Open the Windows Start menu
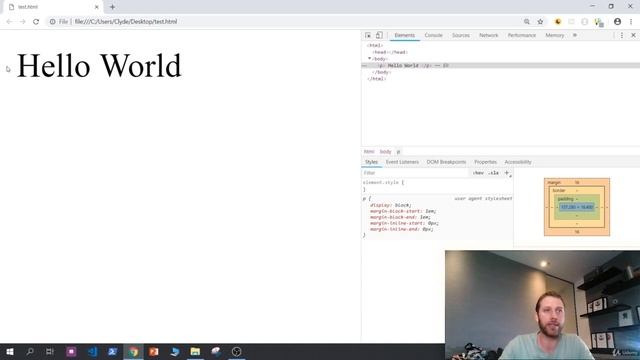Image resolution: width=640 pixels, height=360 pixels. [10, 351]
